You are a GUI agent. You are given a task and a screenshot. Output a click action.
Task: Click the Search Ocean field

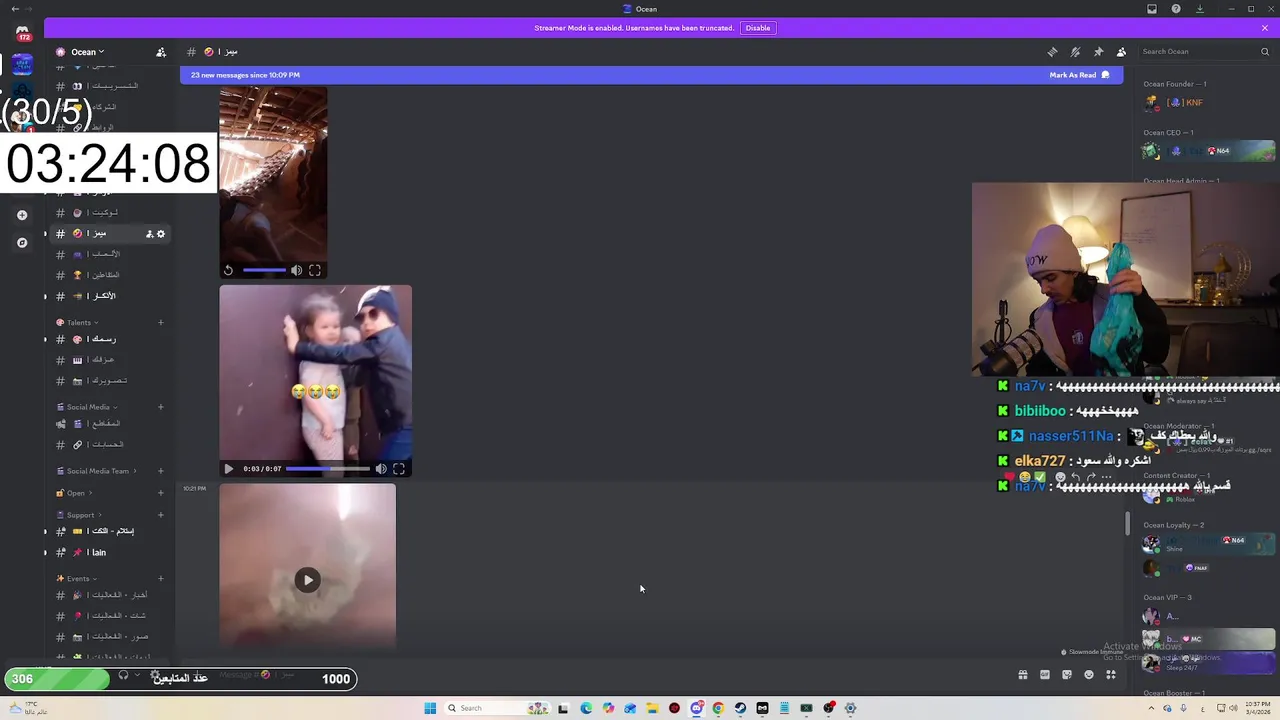point(1203,52)
